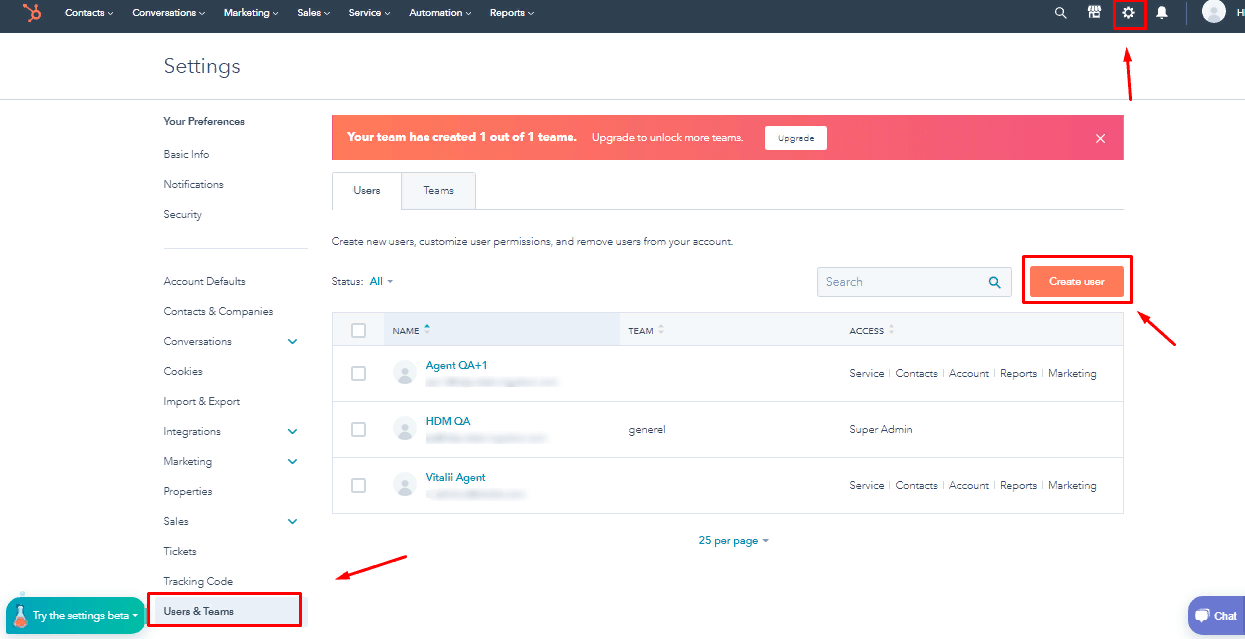Change the 25 per page setting

[734, 541]
